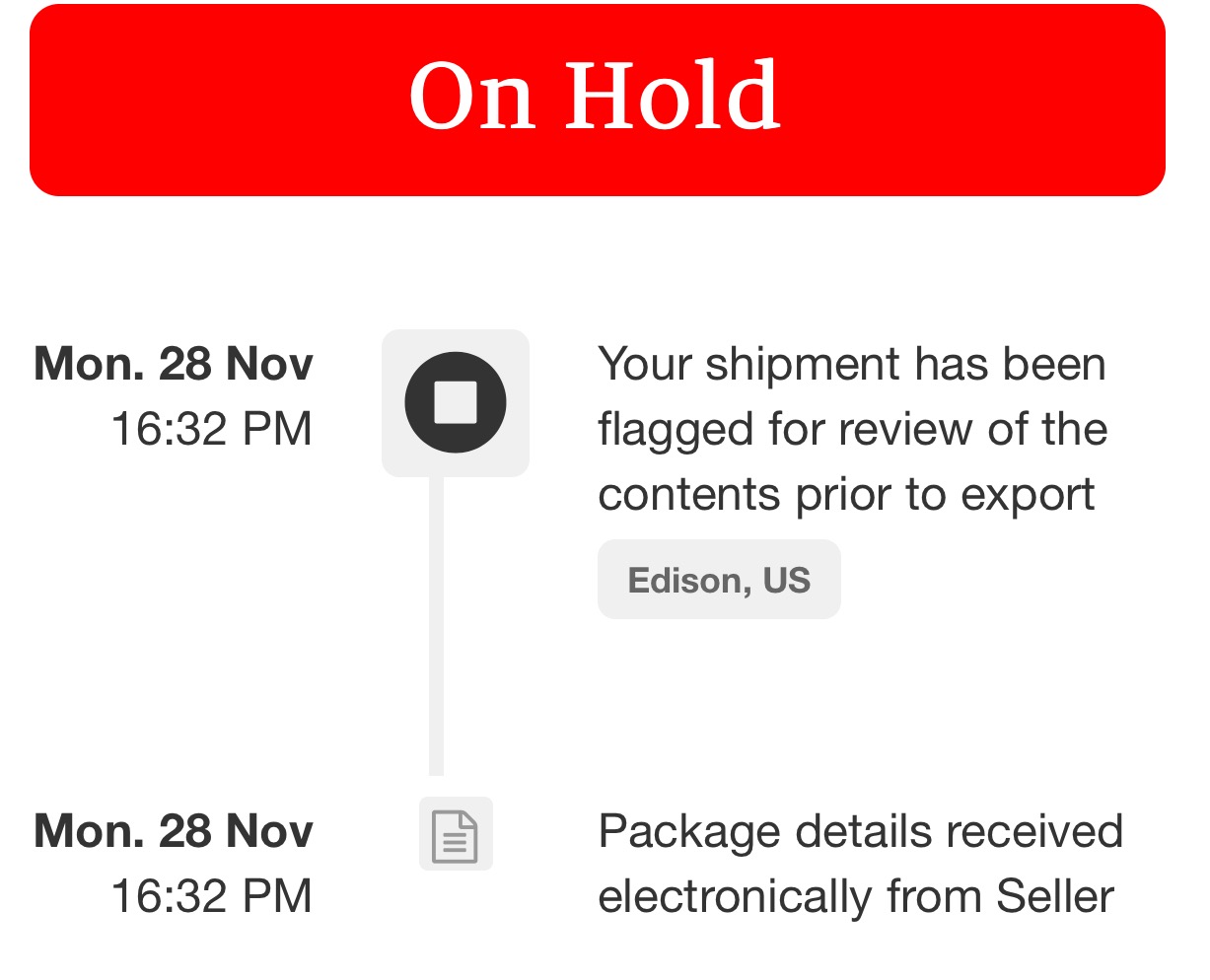Click the word "Seller" in the bottom event
Screen dimensions: 1210x980
(x=1055, y=896)
